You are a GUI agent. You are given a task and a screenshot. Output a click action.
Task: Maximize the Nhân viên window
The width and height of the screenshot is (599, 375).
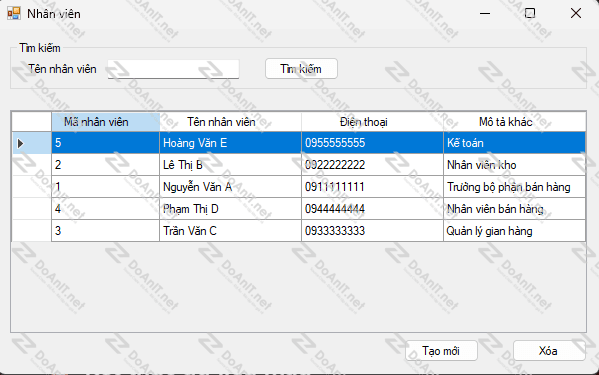tap(530, 13)
